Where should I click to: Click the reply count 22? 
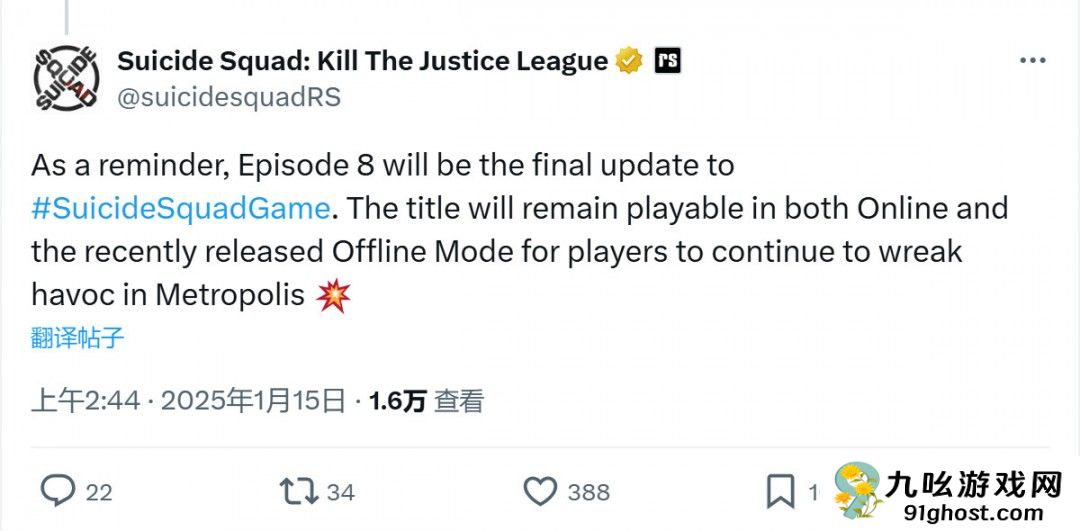tap(99, 492)
